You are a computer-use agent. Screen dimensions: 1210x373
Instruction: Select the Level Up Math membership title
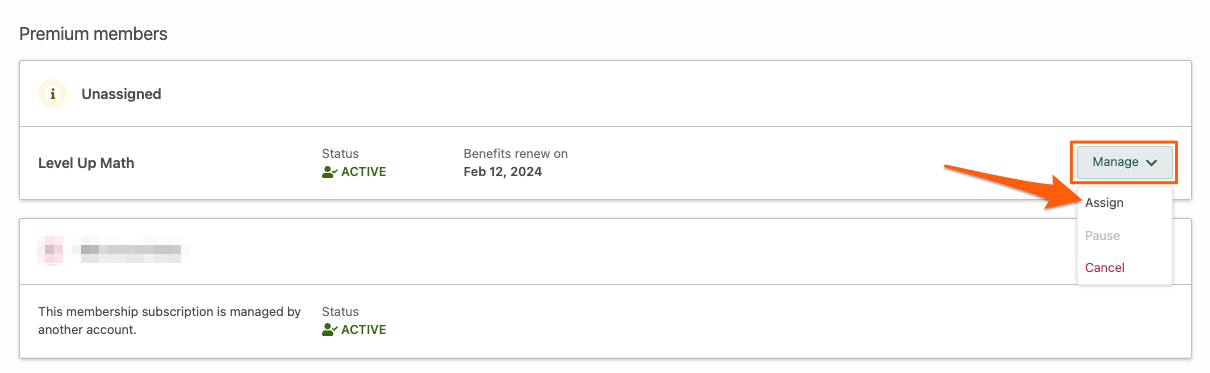[x=86, y=163]
